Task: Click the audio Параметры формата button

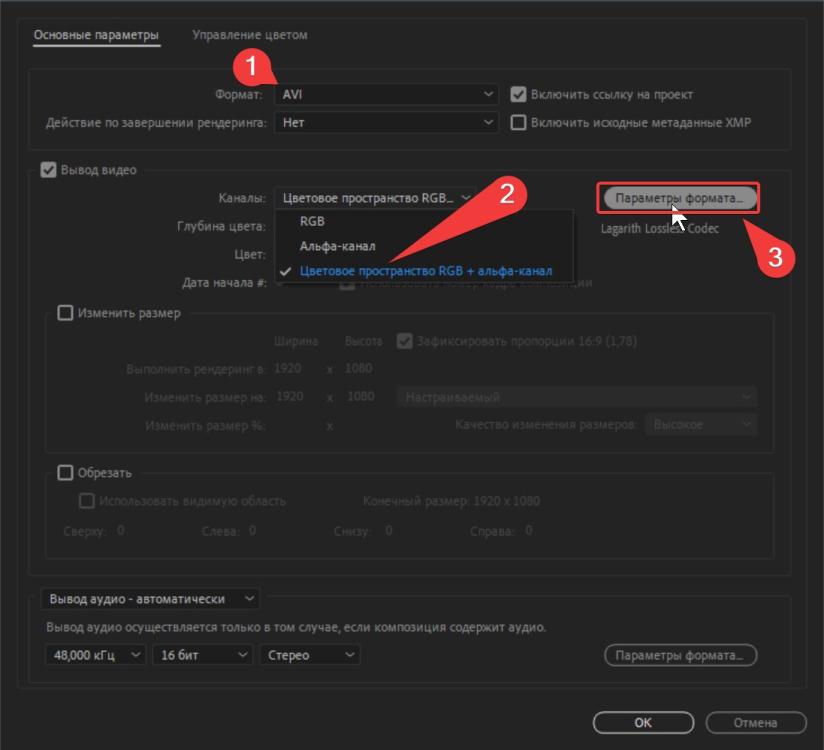Action: click(x=679, y=656)
